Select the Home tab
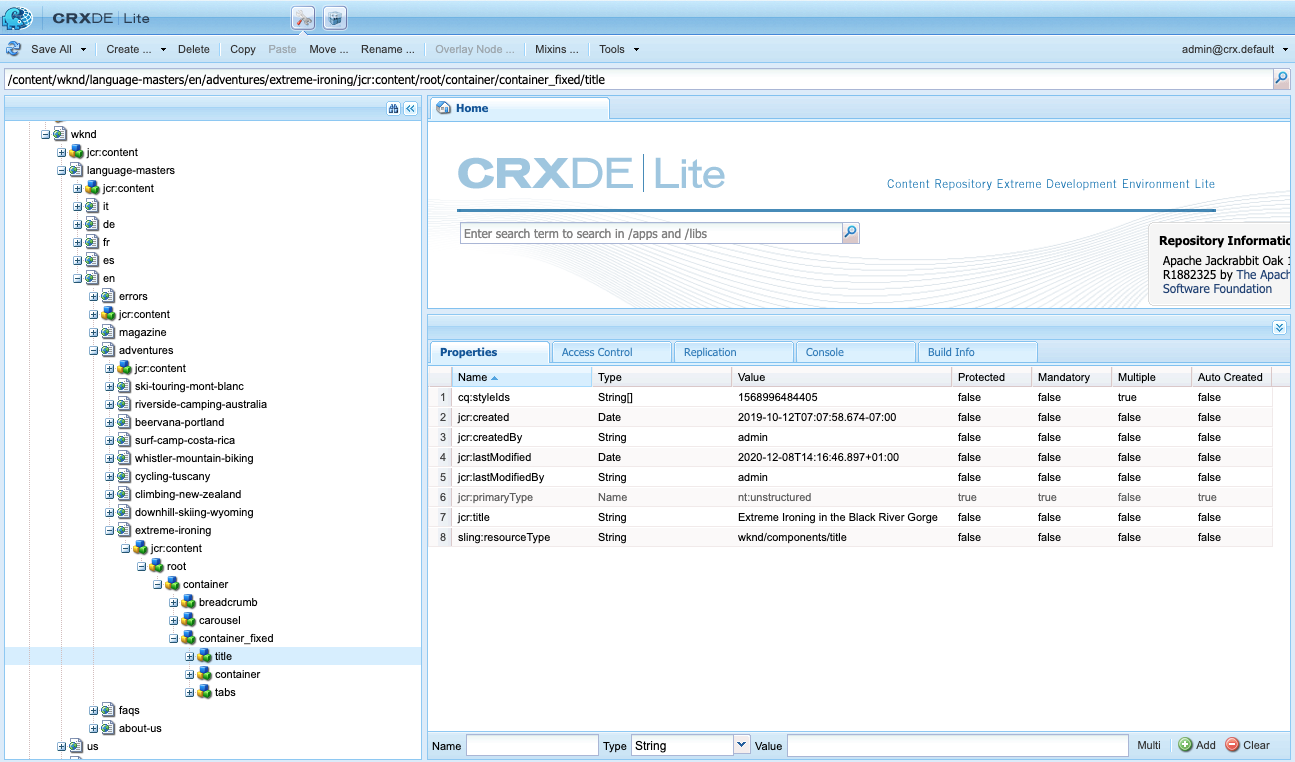Screen dimensions: 1295x762 pos(518,108)
